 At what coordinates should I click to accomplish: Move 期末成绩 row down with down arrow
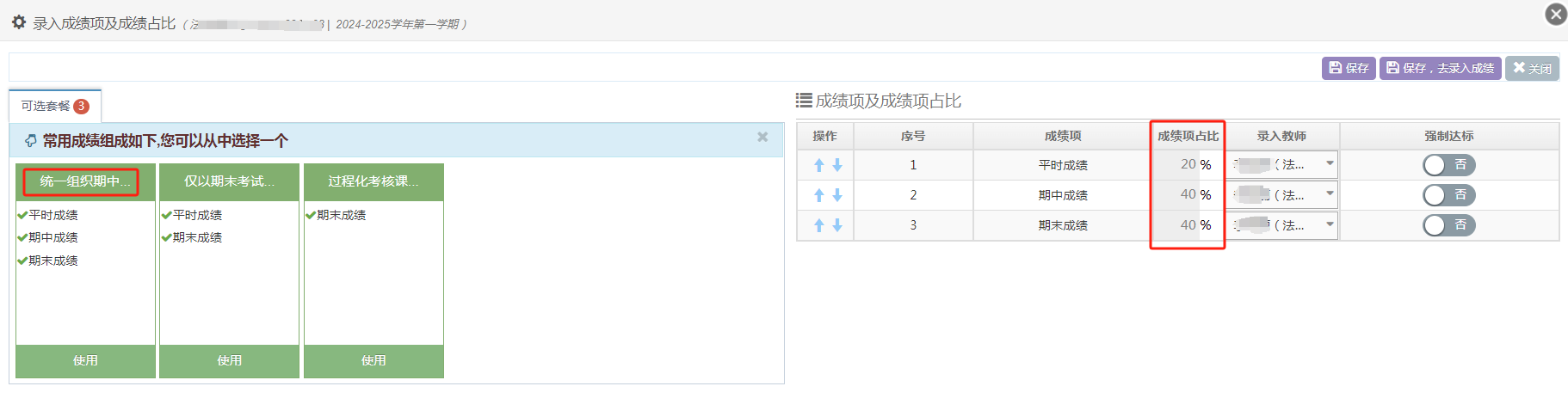coord(837,225)
